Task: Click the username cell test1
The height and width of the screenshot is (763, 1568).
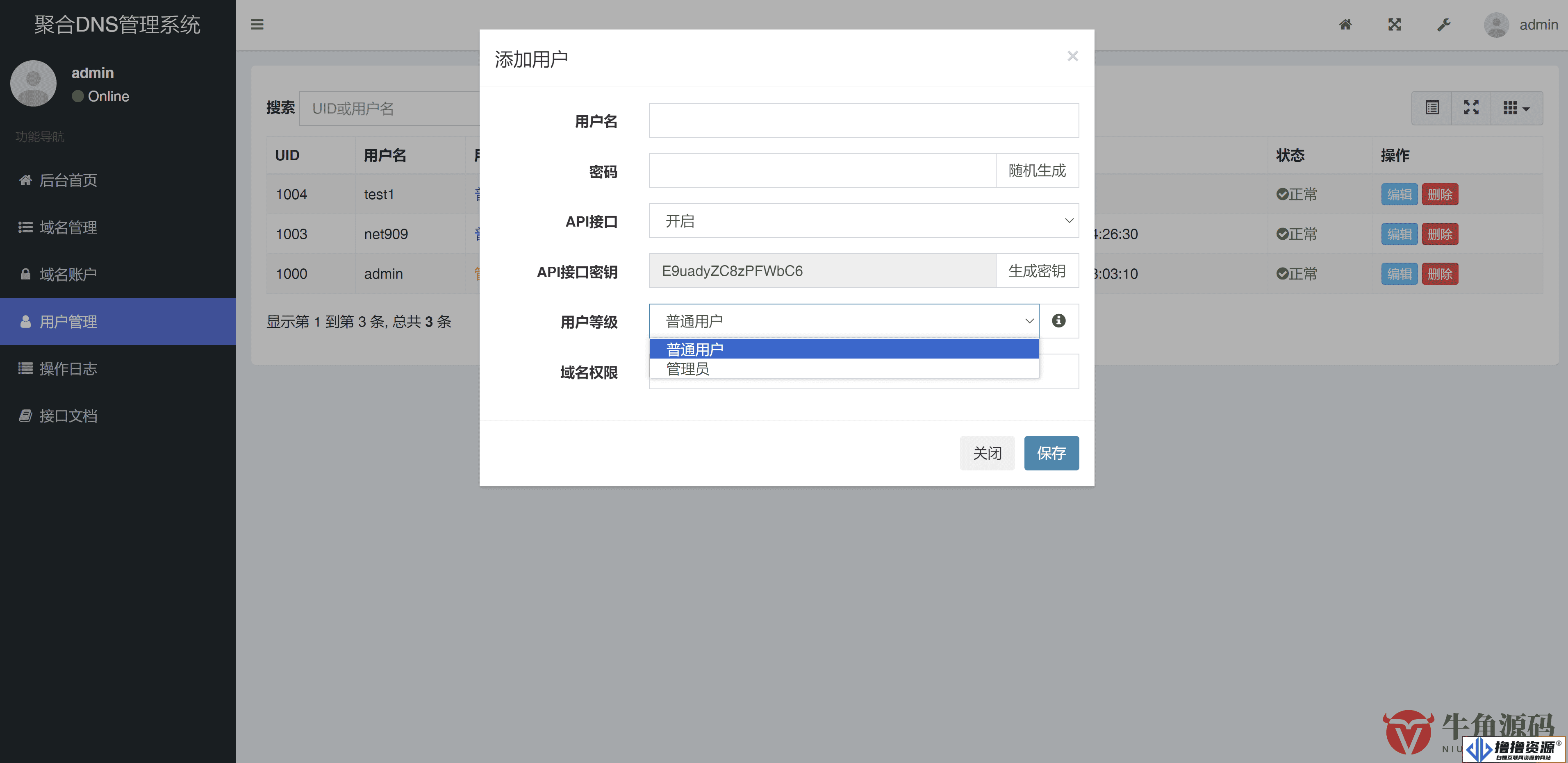Action: (410, 195)
